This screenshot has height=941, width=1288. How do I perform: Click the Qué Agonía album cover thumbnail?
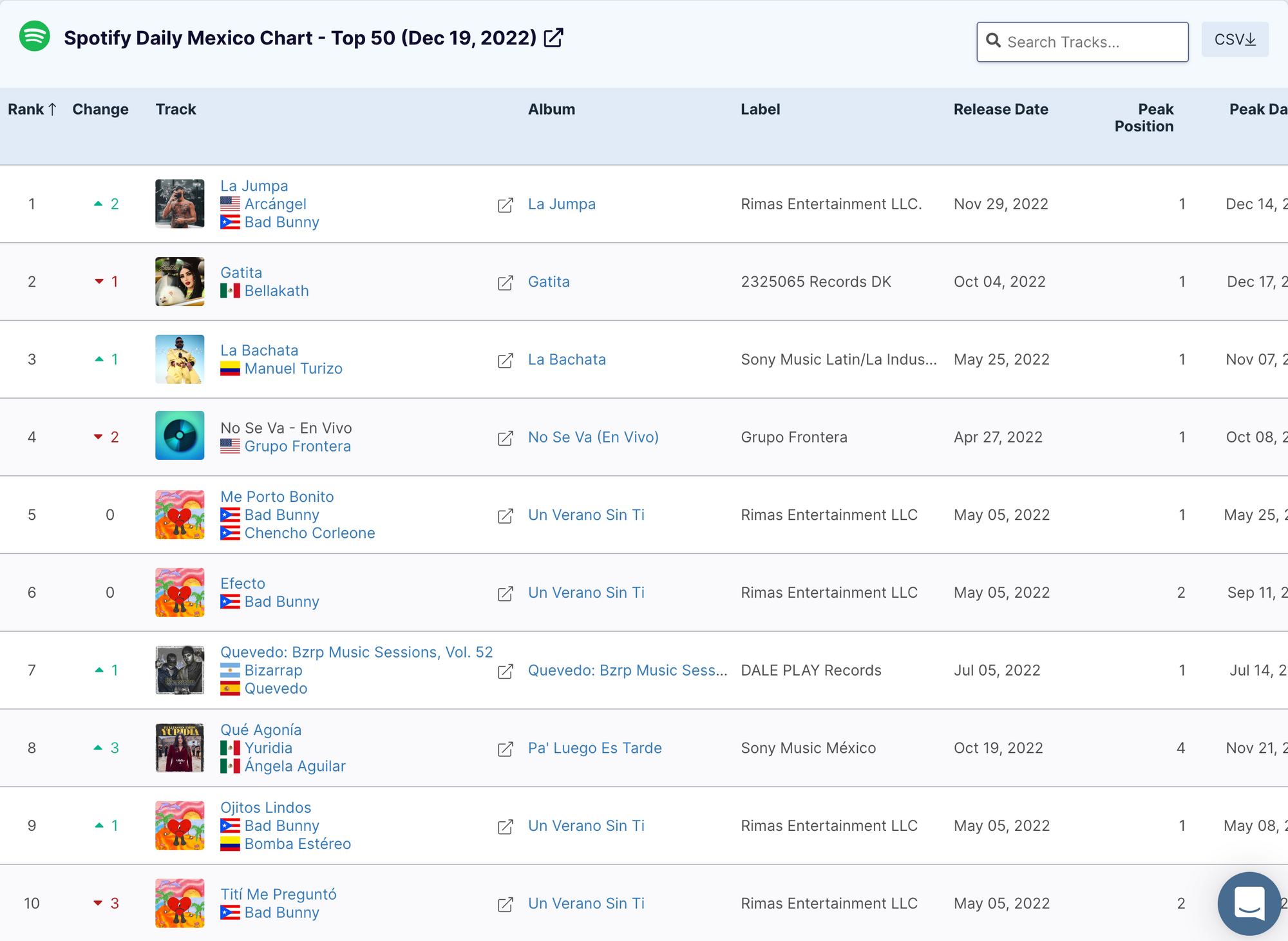[x=180, y=748]
